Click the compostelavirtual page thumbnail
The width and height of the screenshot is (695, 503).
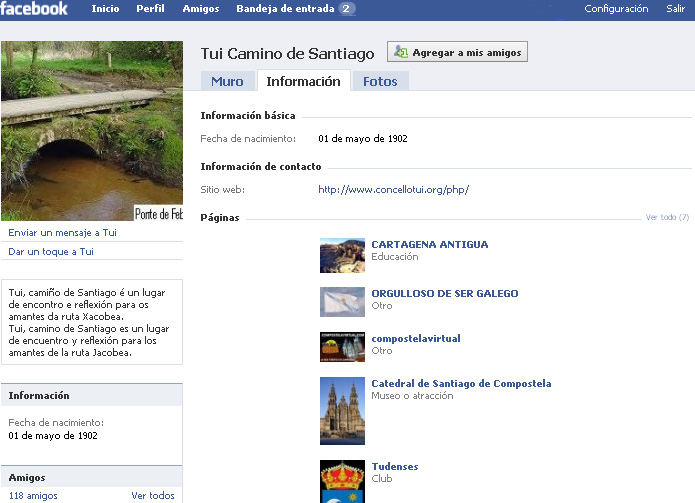(342, 347)
